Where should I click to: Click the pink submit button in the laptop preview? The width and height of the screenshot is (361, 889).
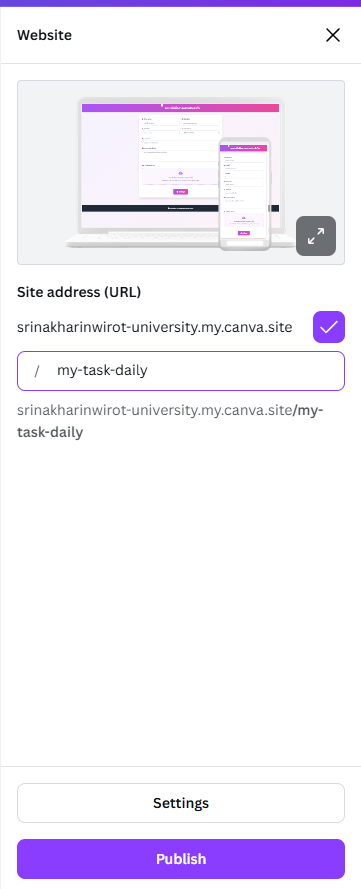click(180, 192)
